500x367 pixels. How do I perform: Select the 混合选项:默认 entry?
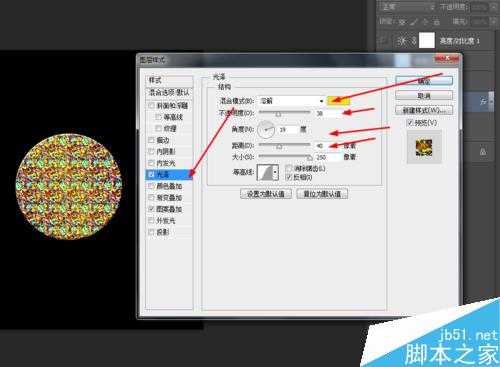169,92
